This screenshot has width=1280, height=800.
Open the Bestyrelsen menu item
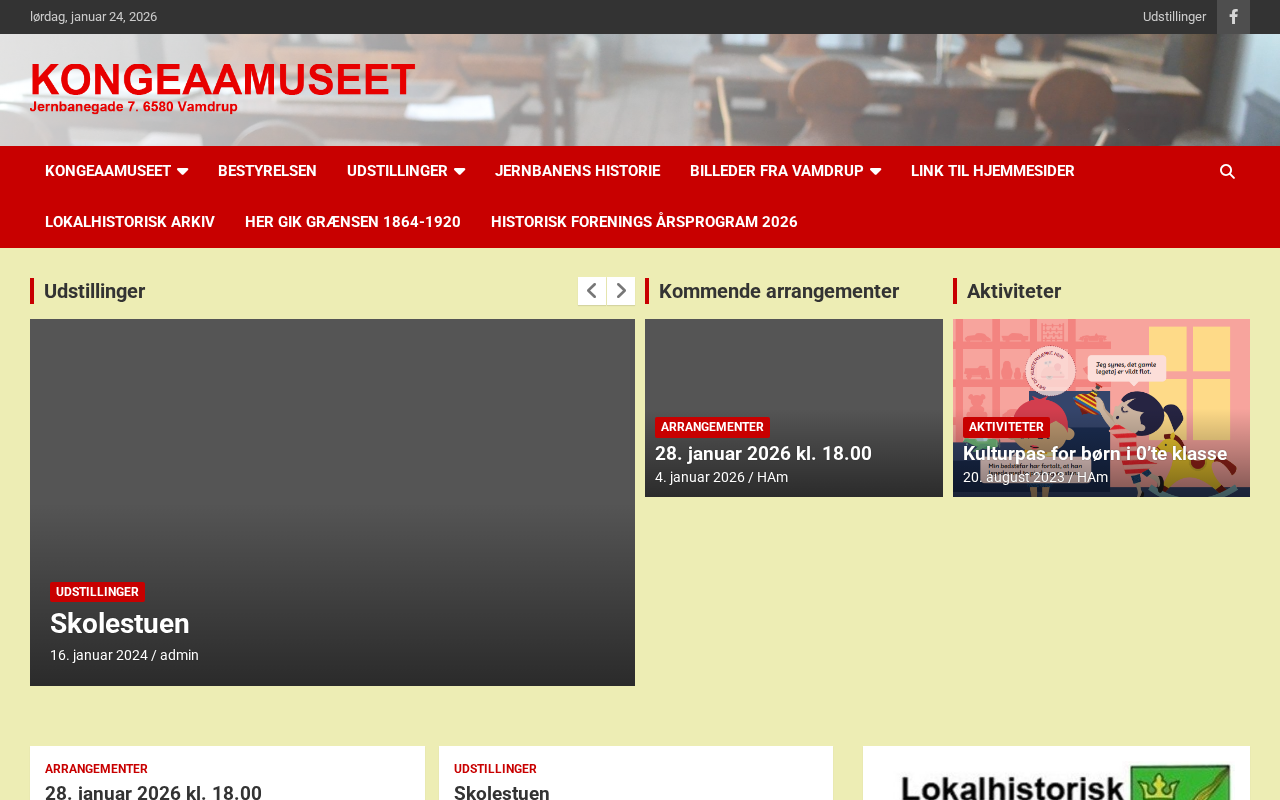tap(267, 171)
